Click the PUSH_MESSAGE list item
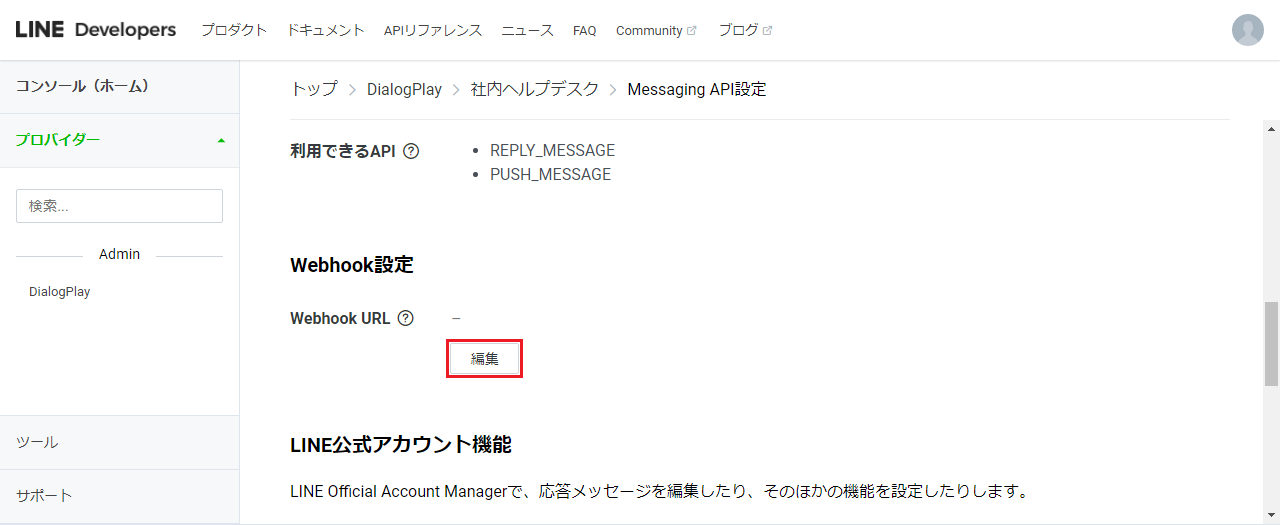 coord(550,175)
